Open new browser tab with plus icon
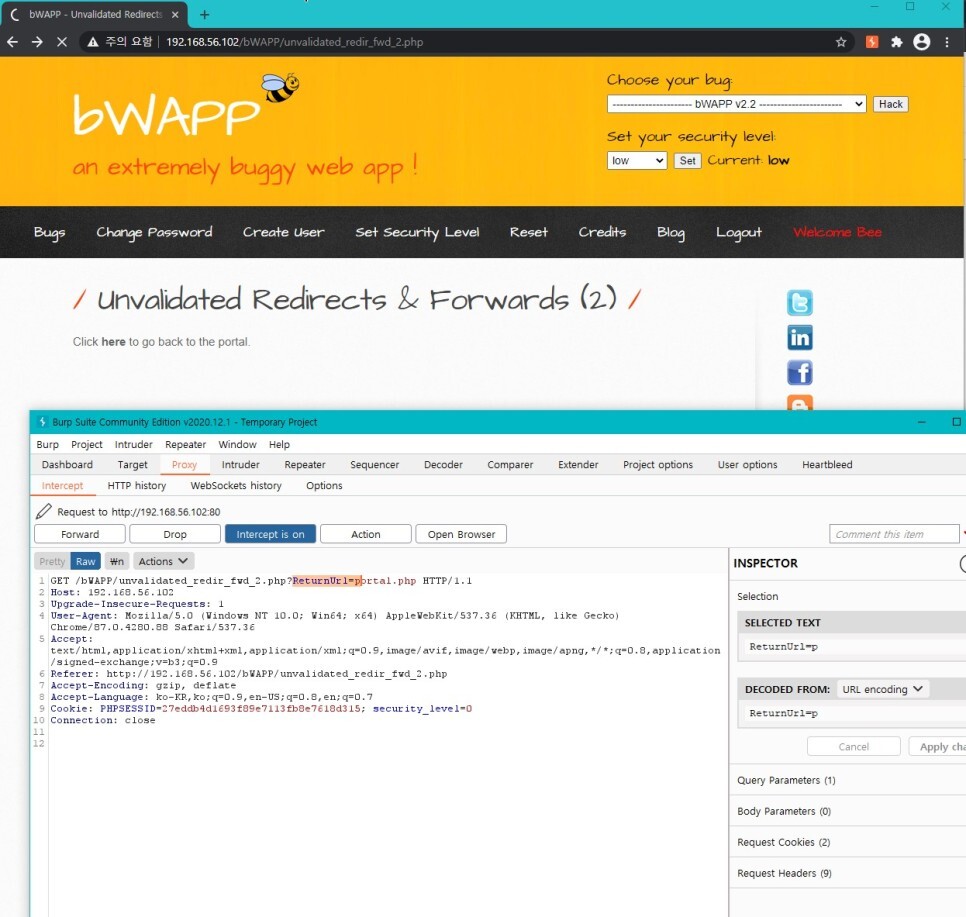This screenshot has height=917, width=966. 205,14
